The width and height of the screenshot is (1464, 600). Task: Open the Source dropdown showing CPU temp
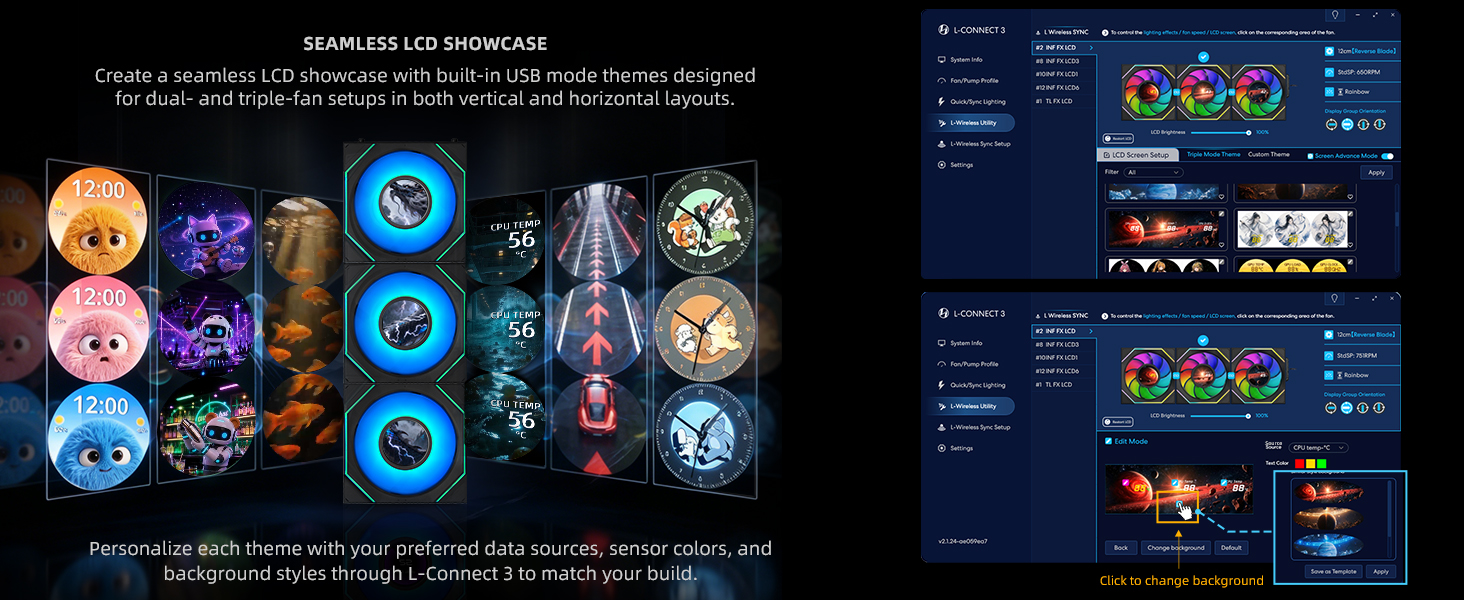pos(1317,448)
